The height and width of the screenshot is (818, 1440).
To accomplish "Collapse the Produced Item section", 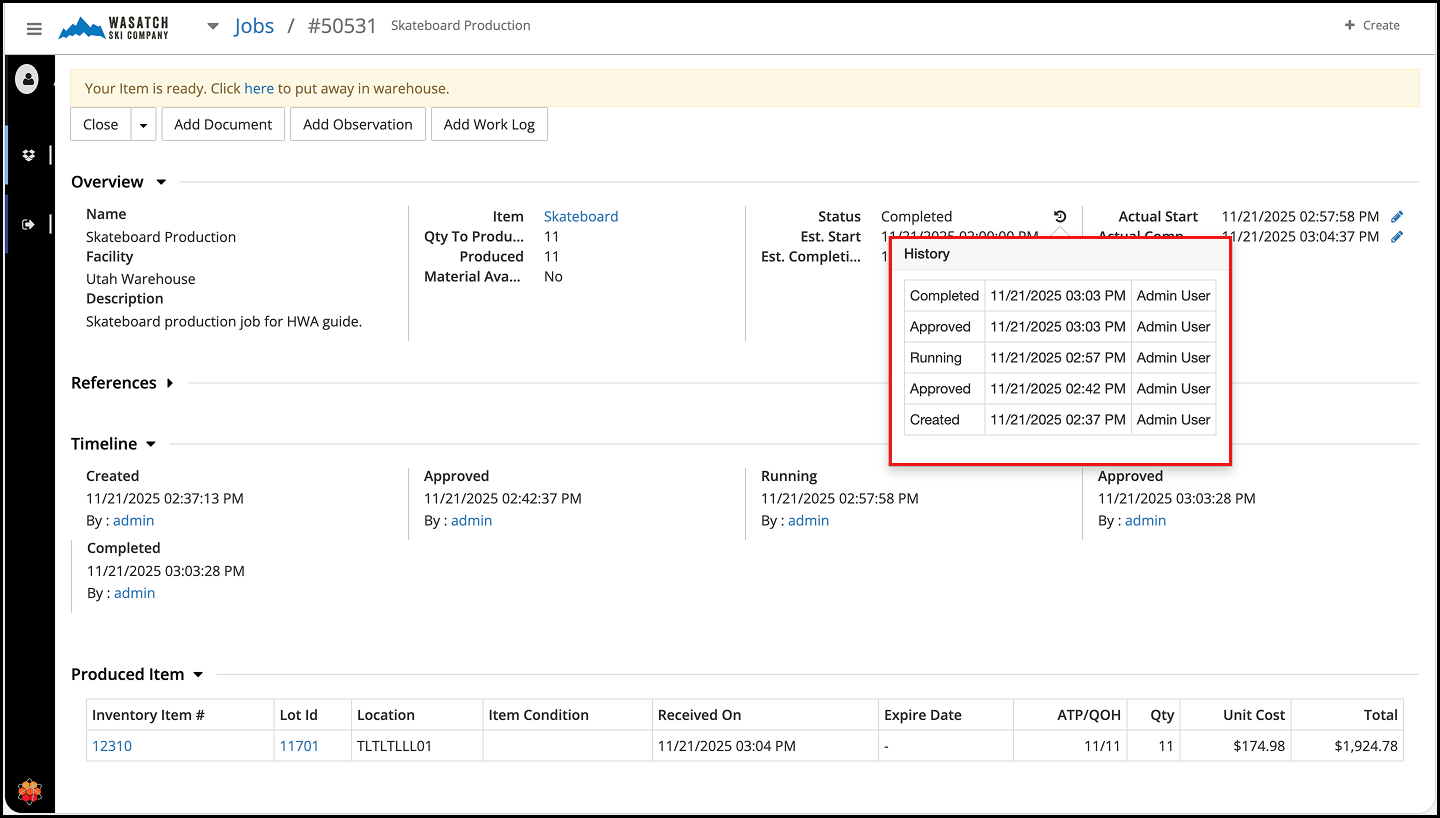I will 198,675.
